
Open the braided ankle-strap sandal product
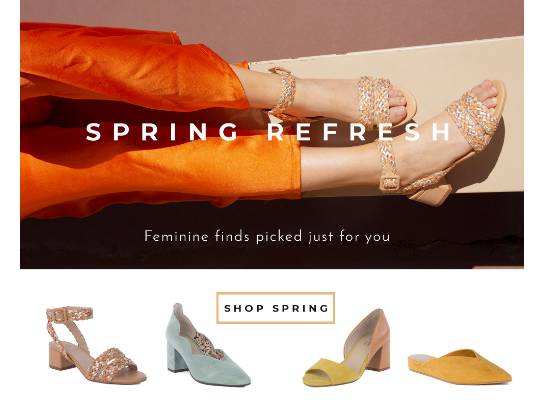(x=96, y=345)
